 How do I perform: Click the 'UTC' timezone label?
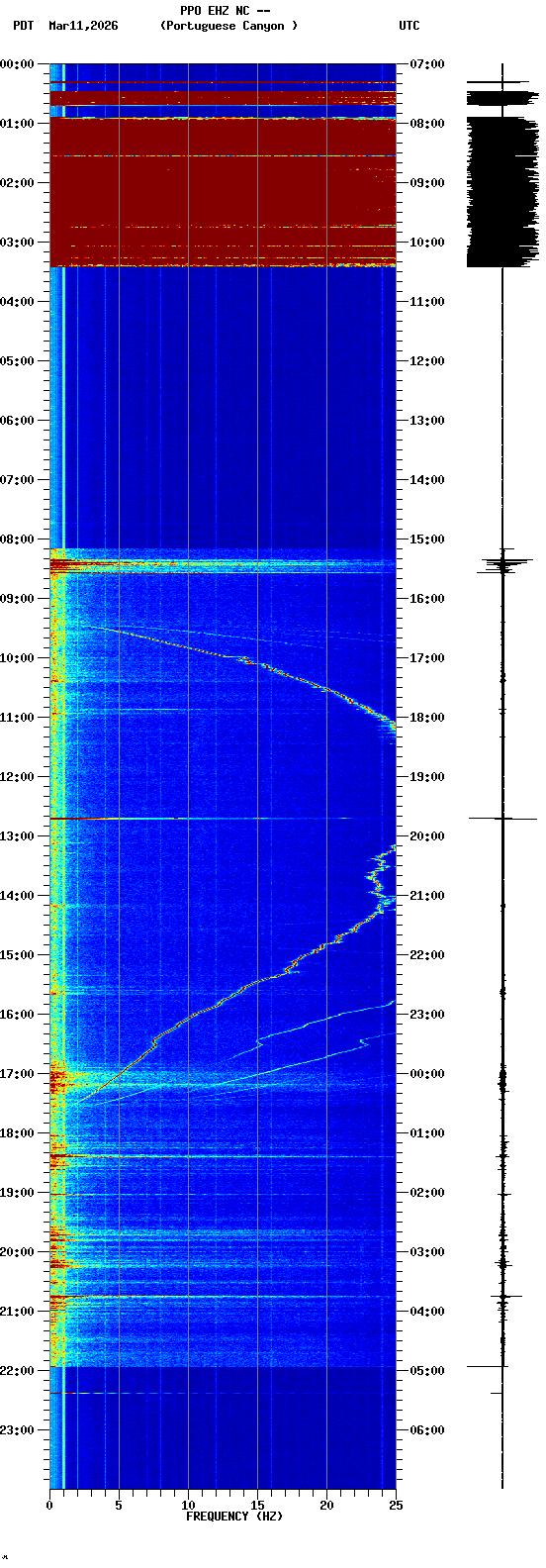coord(409,26)
